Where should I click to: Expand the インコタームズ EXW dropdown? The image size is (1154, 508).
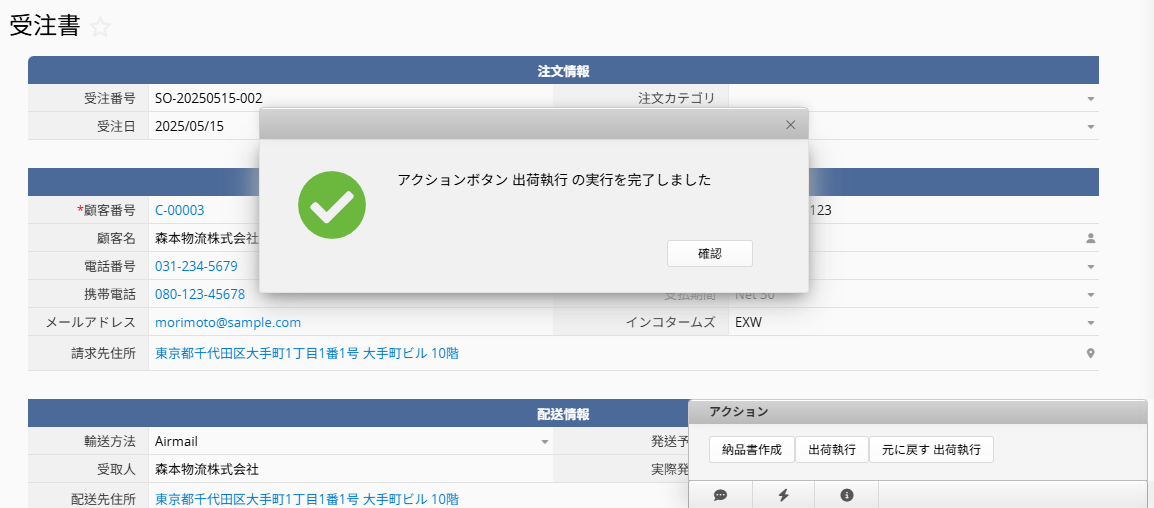tap(1091, 322)
